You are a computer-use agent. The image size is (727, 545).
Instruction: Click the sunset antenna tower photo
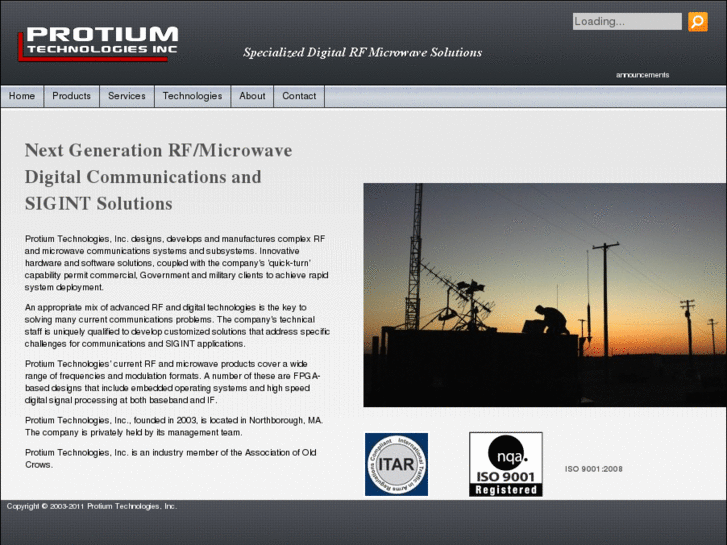point(545,295)
